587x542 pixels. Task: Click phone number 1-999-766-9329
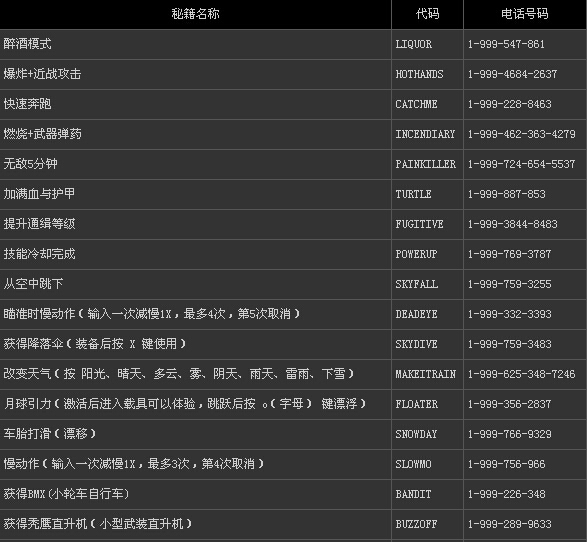click(510, 434)
